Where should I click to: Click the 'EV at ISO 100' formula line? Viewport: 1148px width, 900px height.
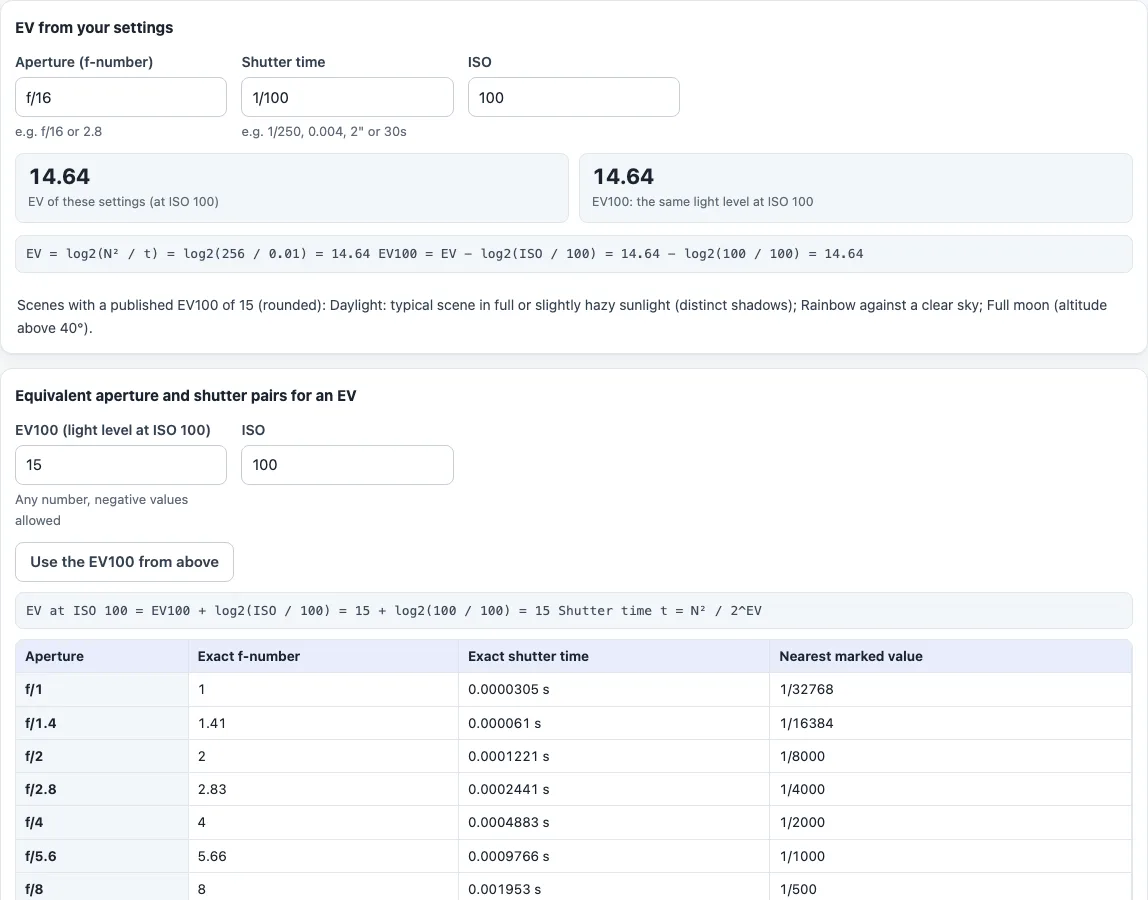(573, 611)
